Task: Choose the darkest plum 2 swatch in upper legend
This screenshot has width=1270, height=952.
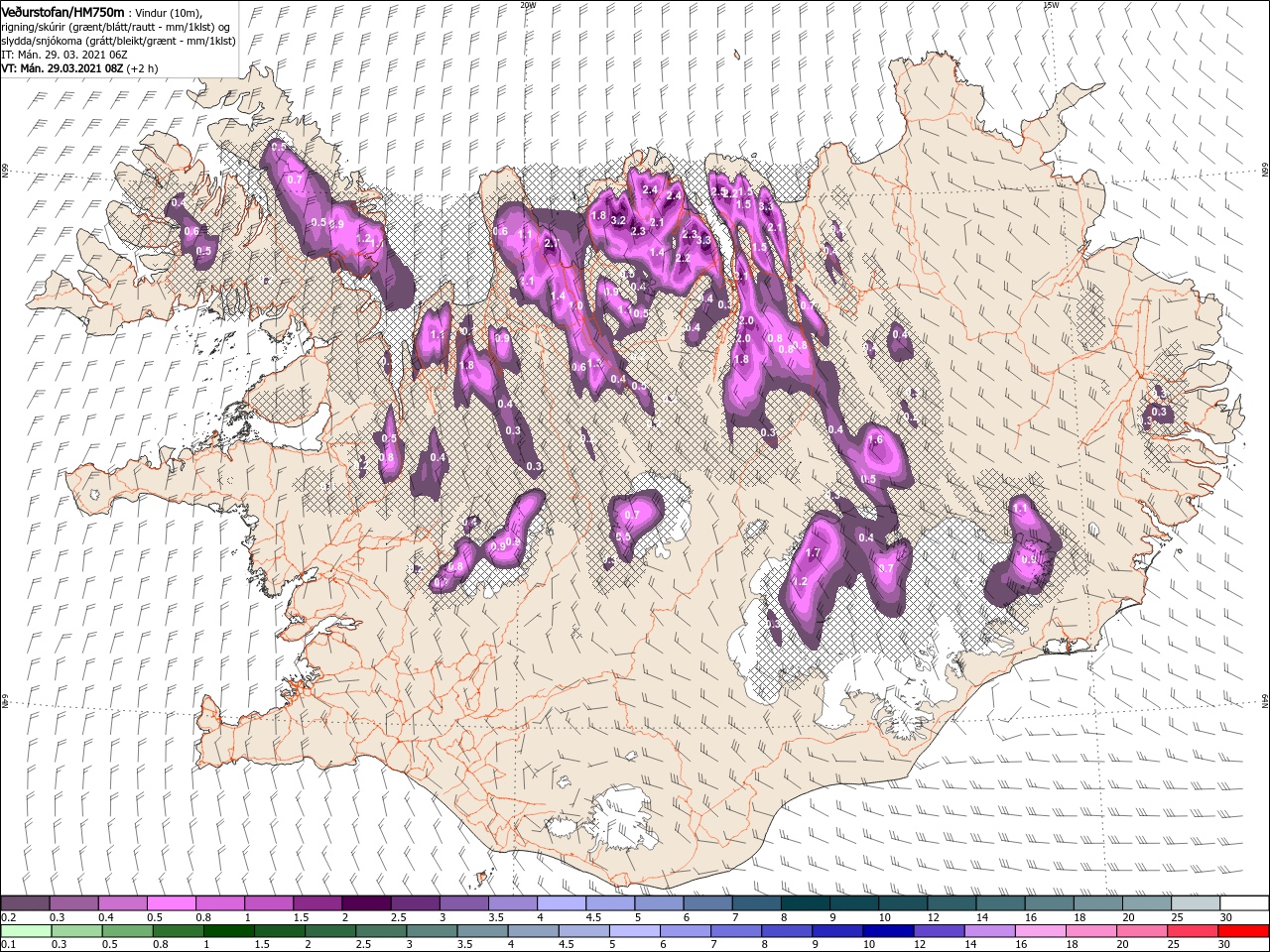Action: coord(365,903)
